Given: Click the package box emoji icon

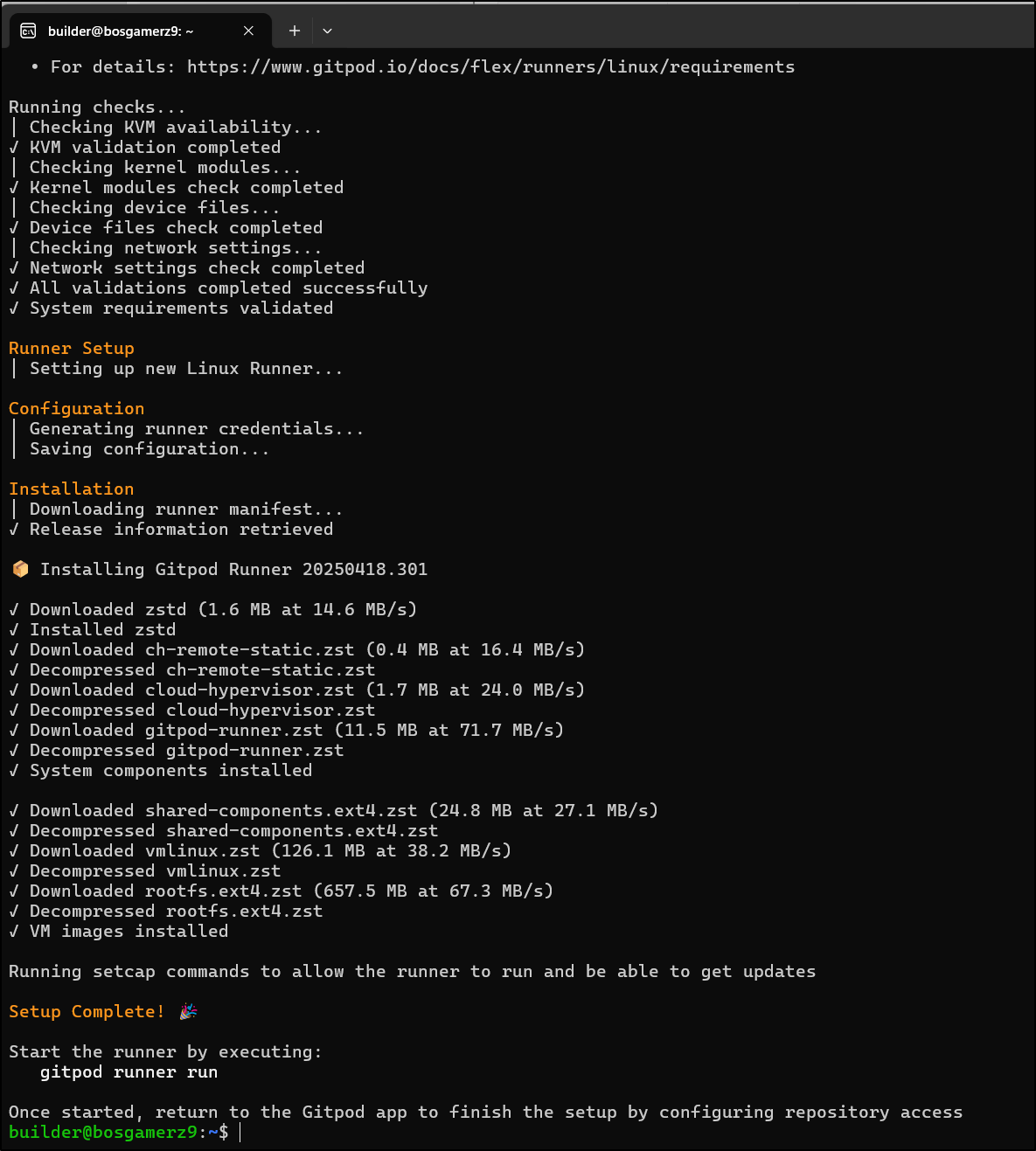Looking at the screenshot, I should (20, 570).
